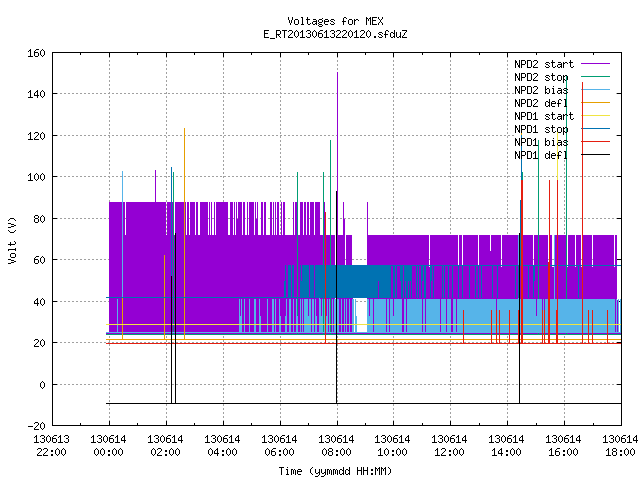The width and height of the screenshot is (640, 480).
Task: Click the y-axis tick value 140
Action: tap(36, 94)
